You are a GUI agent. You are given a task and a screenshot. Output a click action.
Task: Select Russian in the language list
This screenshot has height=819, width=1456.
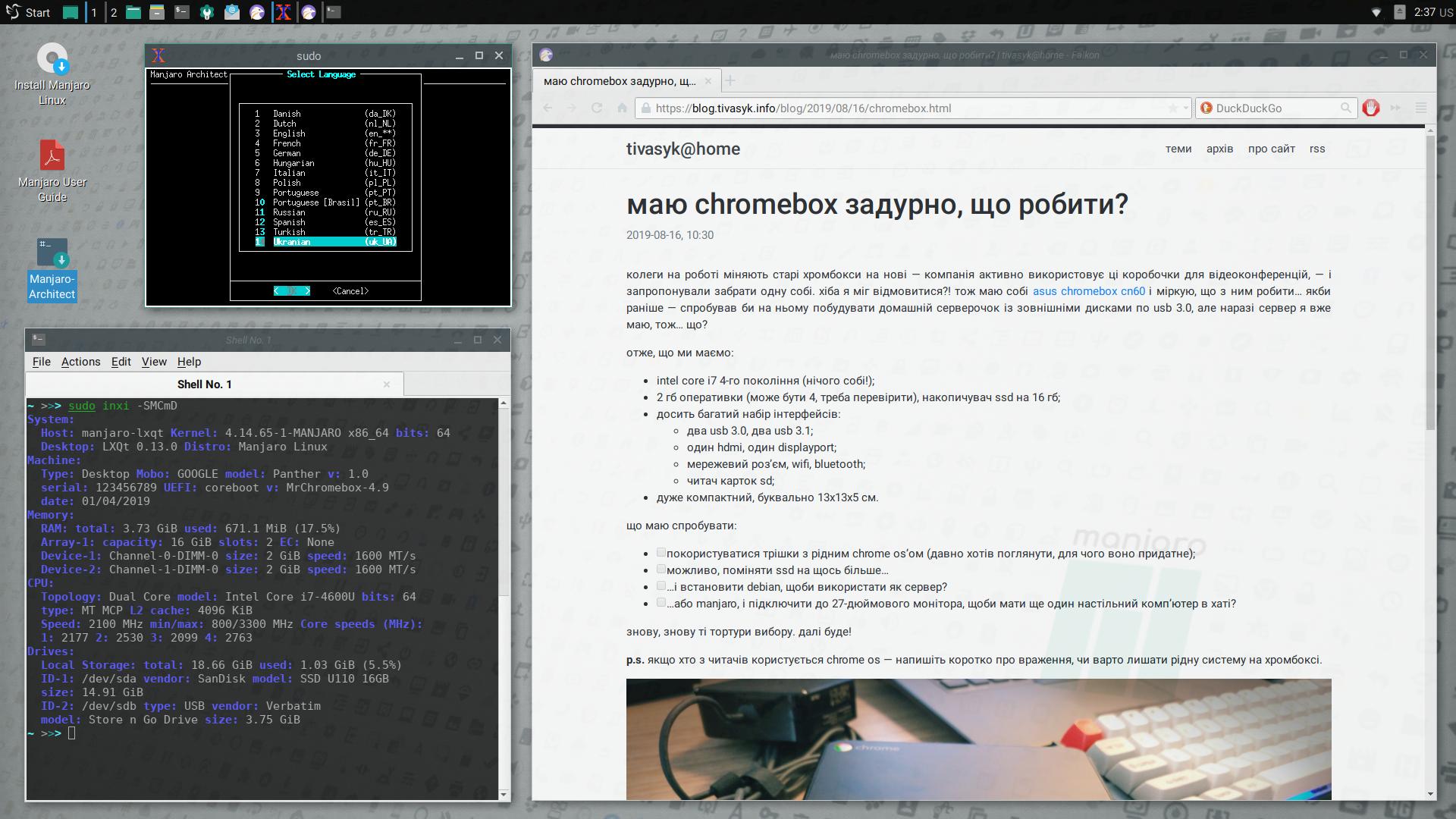click(325, 212)
